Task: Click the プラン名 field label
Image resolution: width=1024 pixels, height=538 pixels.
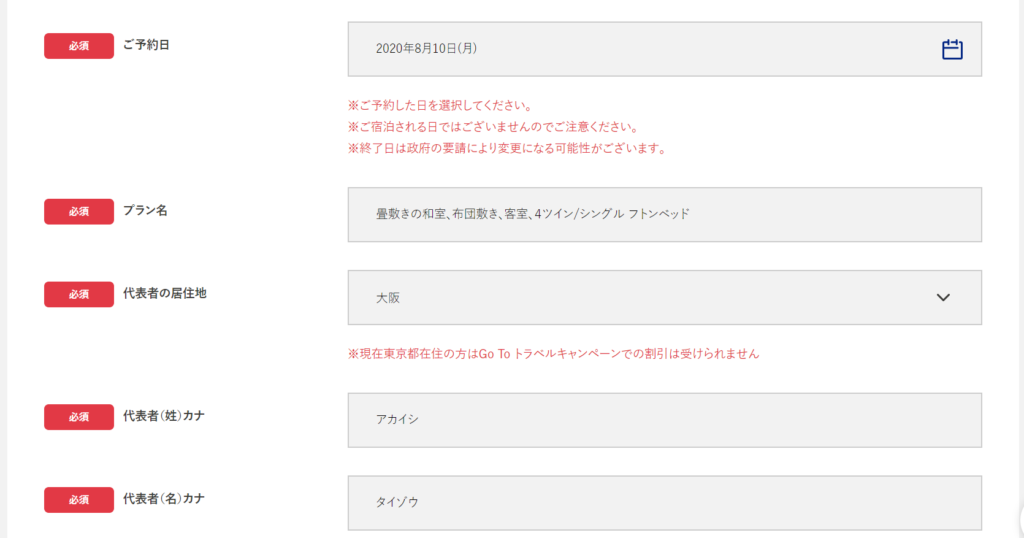Action: point(145,210)
